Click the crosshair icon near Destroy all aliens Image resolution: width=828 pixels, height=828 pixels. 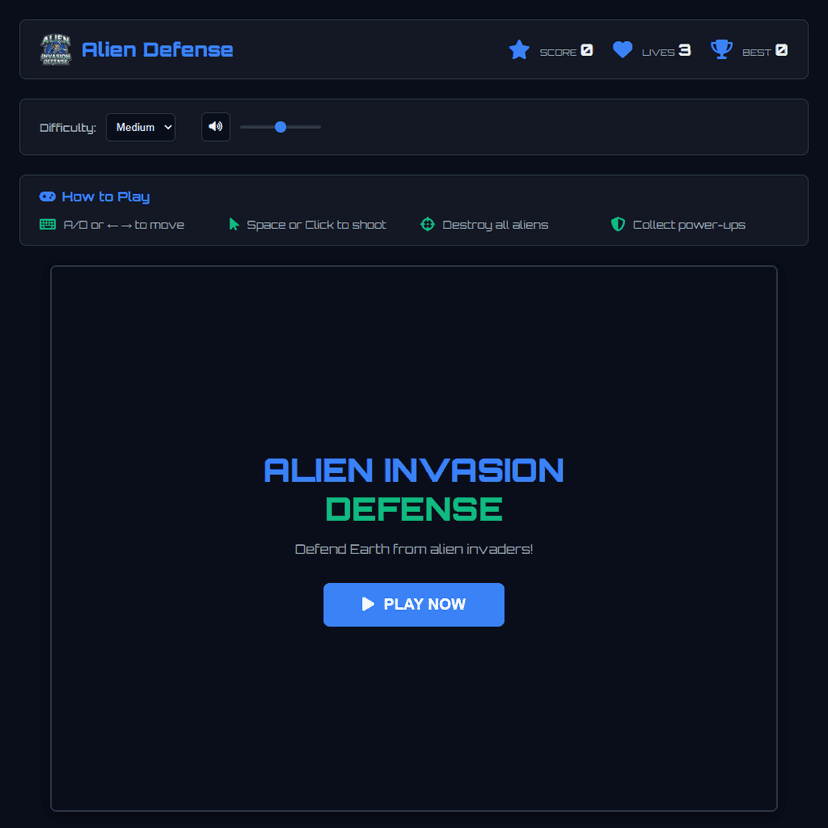point(428,224)
